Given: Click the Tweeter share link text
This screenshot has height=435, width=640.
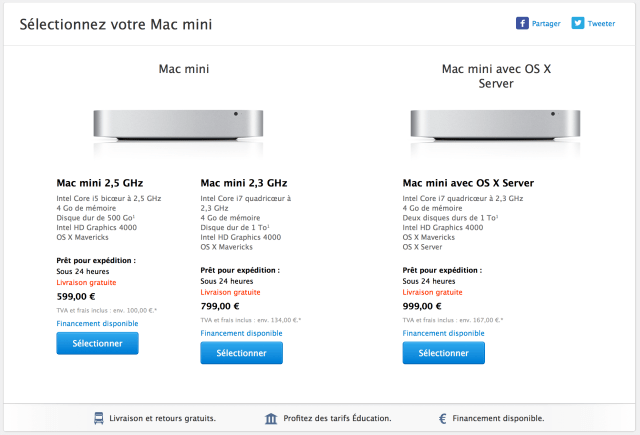Looking at the screenshot, I should tap(601, 23).
